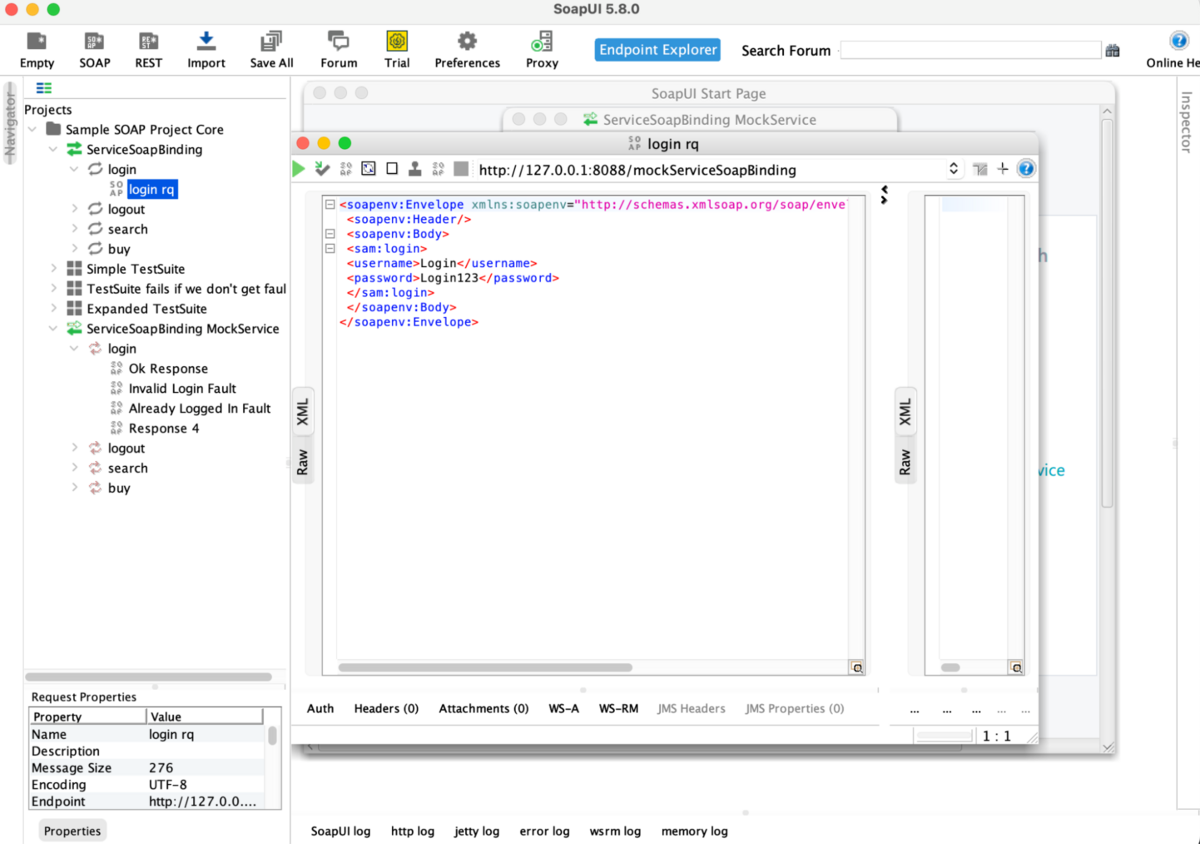The image size is (1200, 844).
Task: Collapse the ServiceSoapBinding interface node
Action: (x=54, y=149)
